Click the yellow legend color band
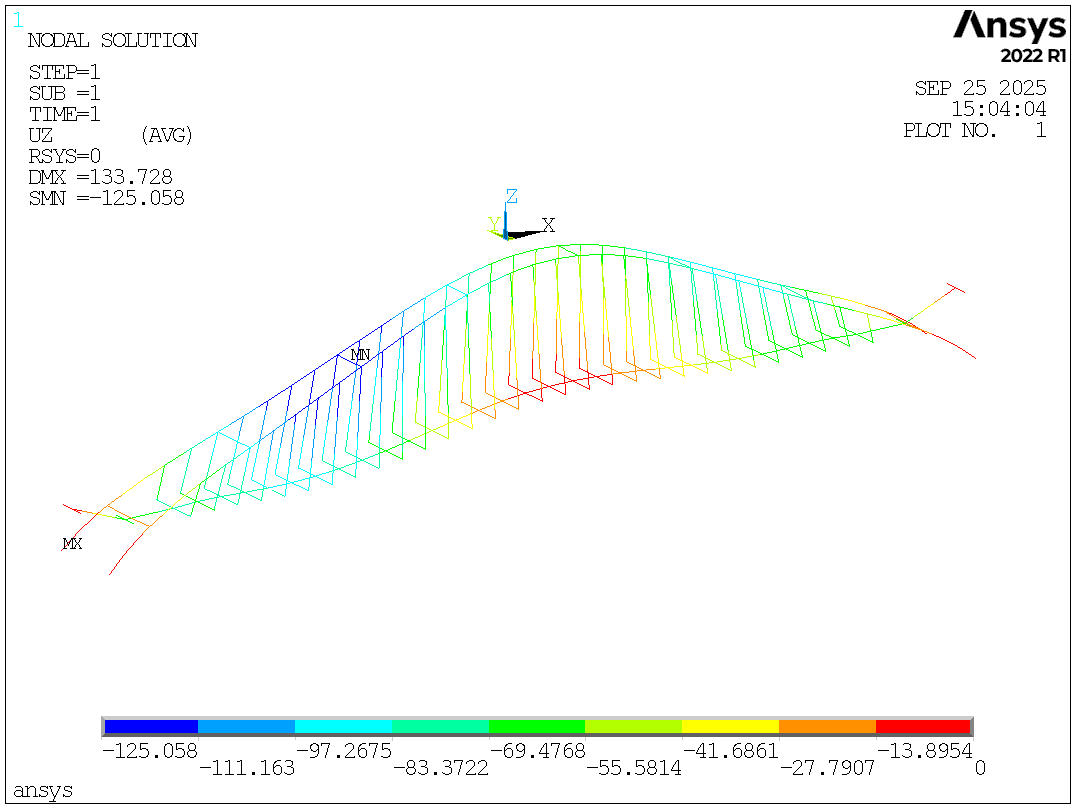The width and height of the screenshot is (1077, 810). pos(730,726)
